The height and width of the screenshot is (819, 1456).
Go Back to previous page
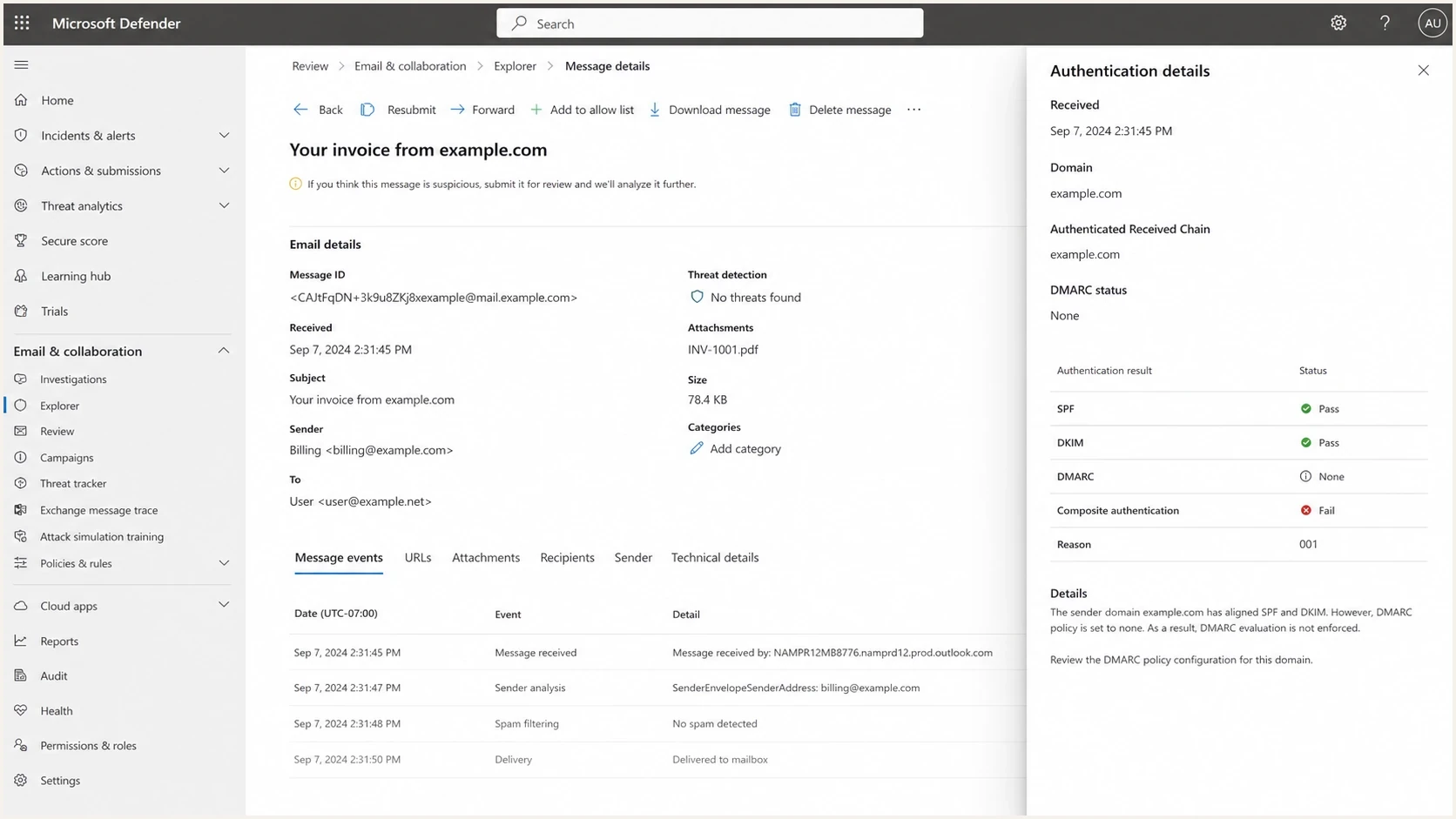point(318,110)
